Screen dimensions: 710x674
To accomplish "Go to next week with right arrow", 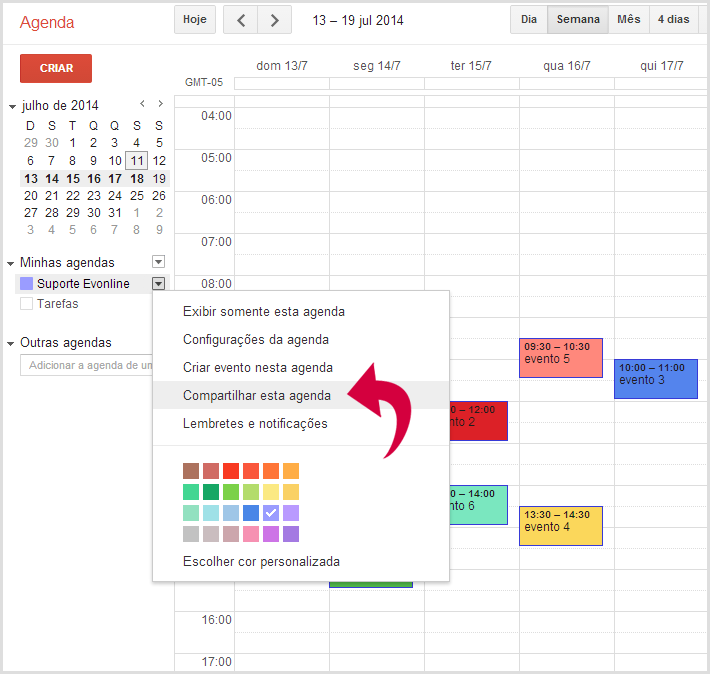I will pos(274,20).
